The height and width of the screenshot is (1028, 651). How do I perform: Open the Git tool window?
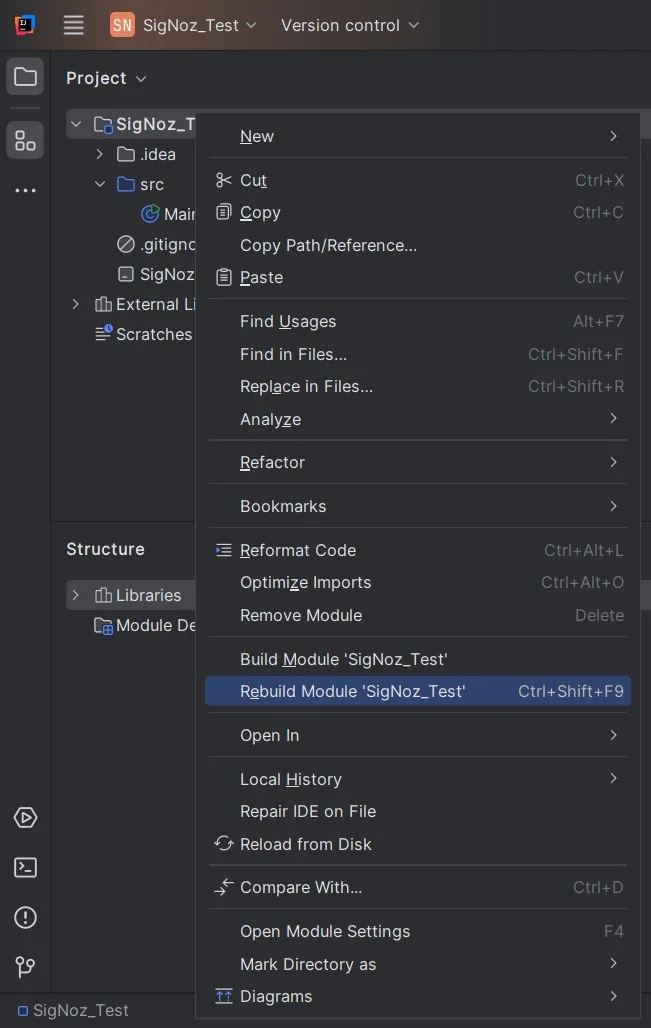25,966
